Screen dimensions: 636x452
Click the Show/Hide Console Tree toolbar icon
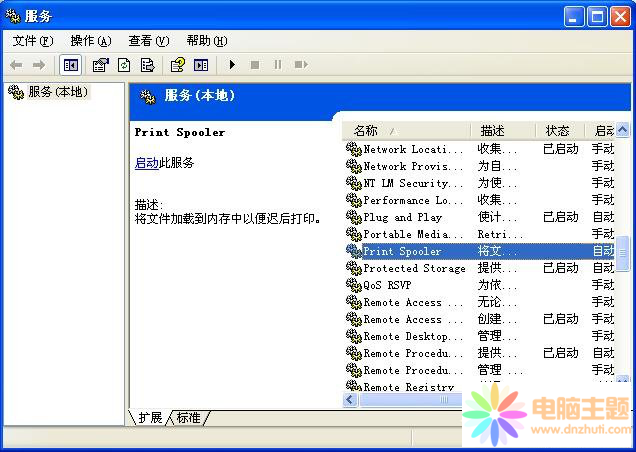[x=71, y=65]
